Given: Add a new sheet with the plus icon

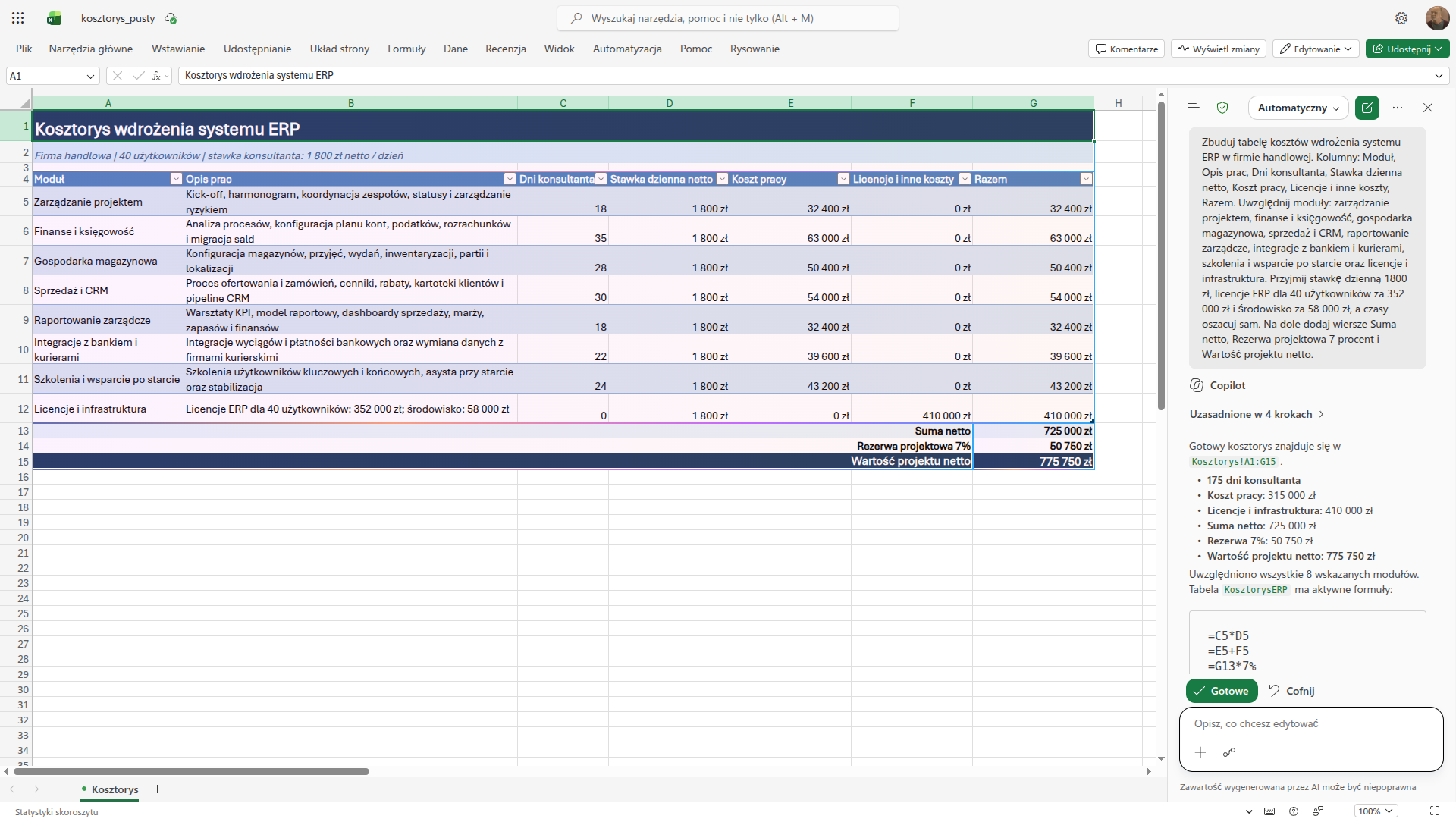Looking at the screenshot, I should (x=157, y=789).
